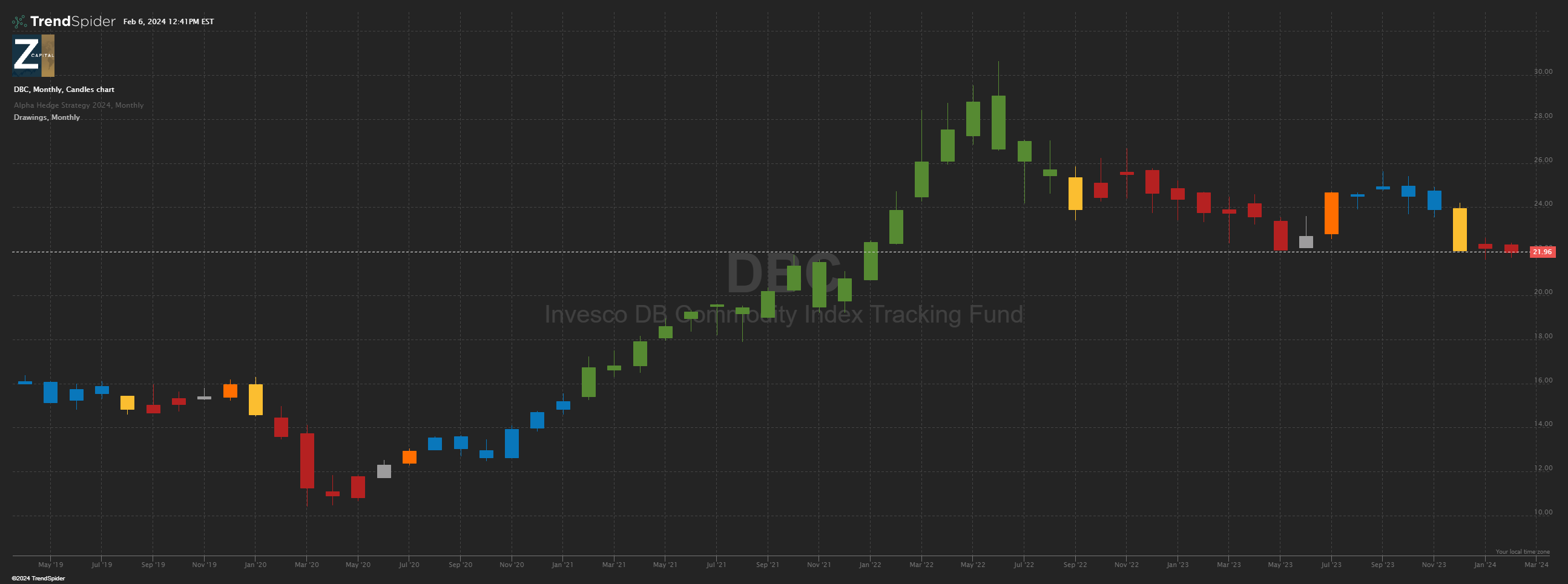Click the May '20 date axis label
This screenshot has width=1568, height=584.
[x=358, y=565]
